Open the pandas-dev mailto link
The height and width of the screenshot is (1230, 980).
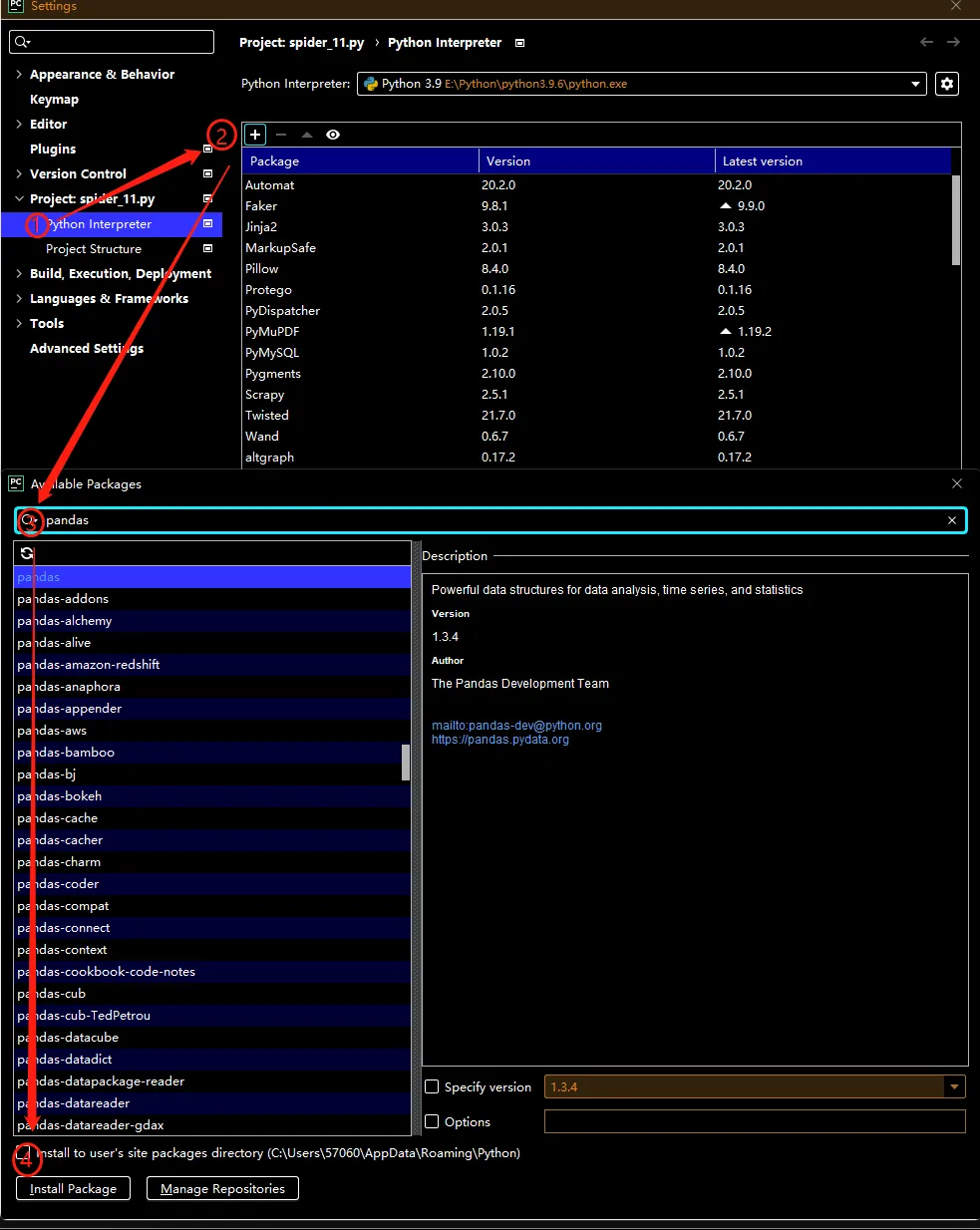[516, 726]
